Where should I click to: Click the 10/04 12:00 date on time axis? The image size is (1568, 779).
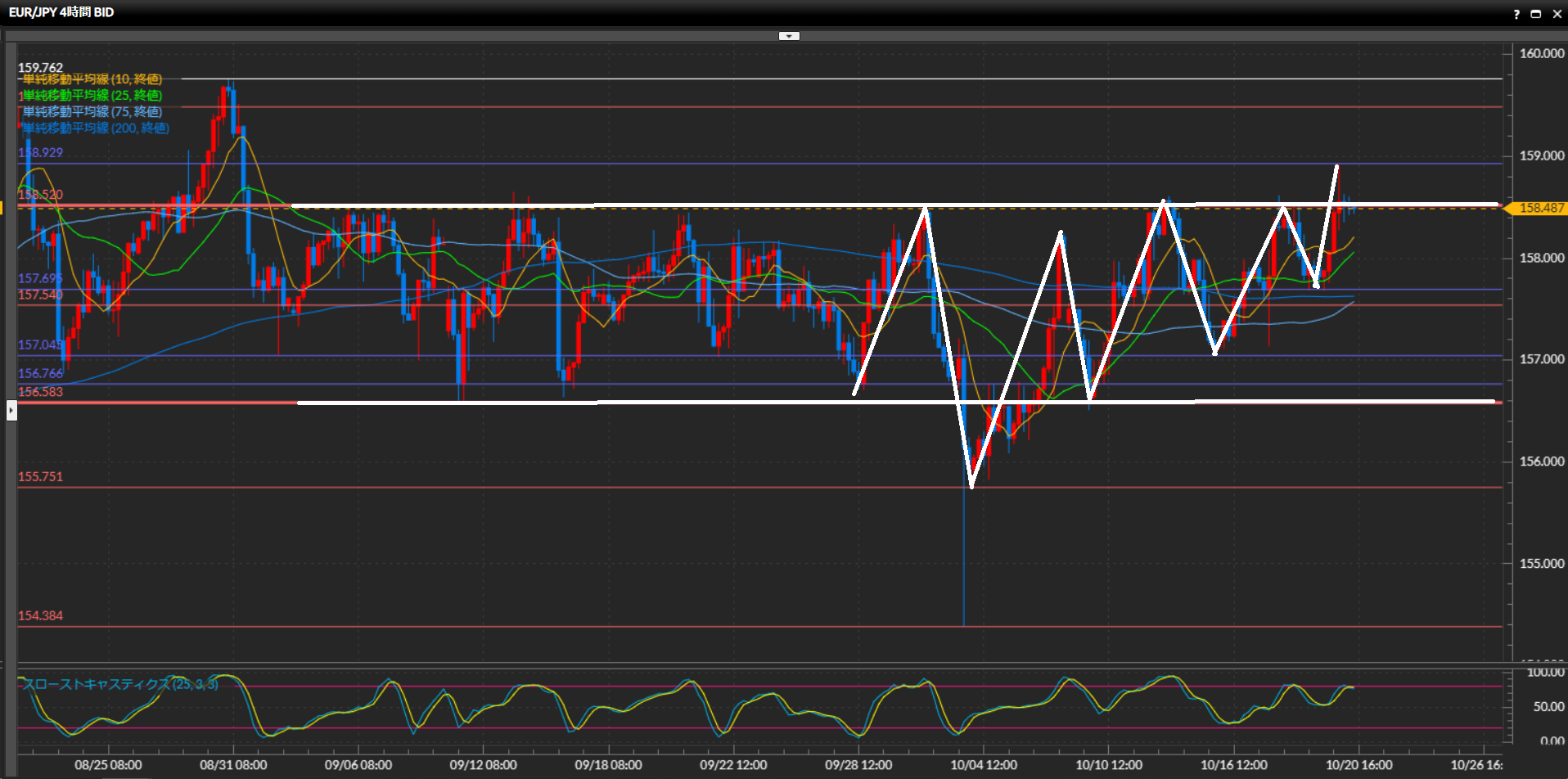click(984, 765)
